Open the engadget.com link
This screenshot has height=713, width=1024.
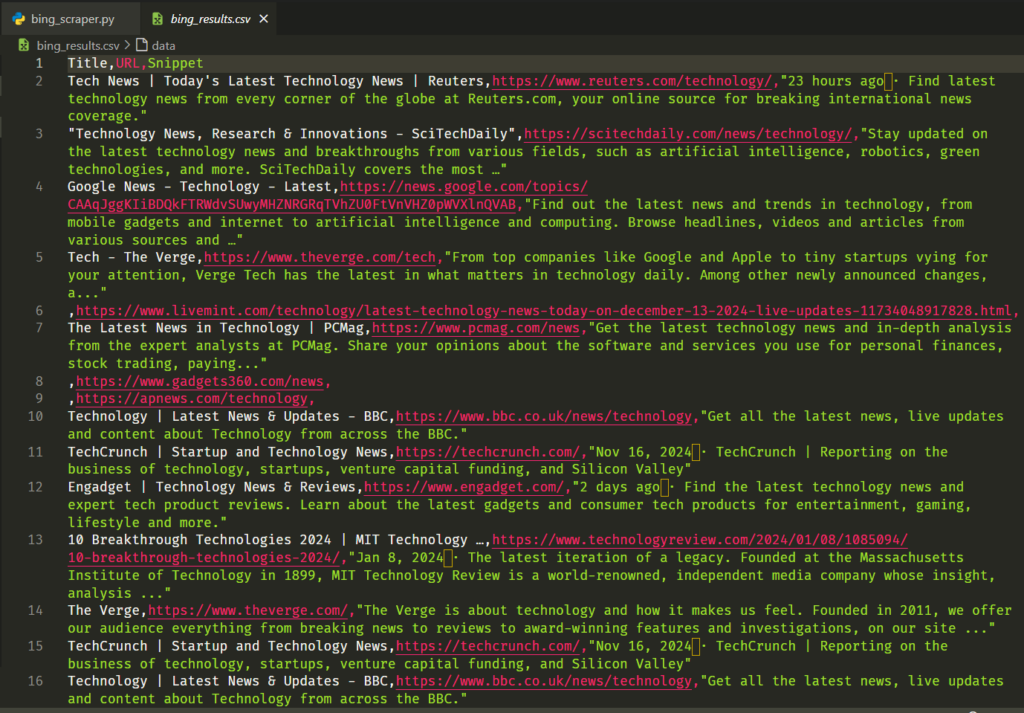click(x=467, y=487)
